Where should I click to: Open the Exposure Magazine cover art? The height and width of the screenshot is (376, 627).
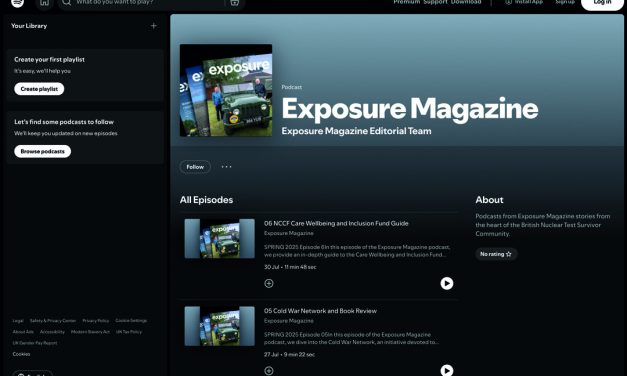226,90
